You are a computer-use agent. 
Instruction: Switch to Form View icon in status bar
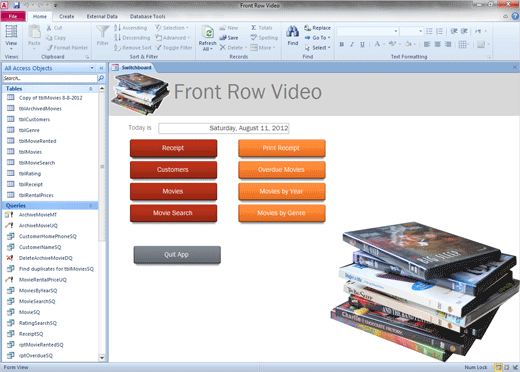pos(498,367)
